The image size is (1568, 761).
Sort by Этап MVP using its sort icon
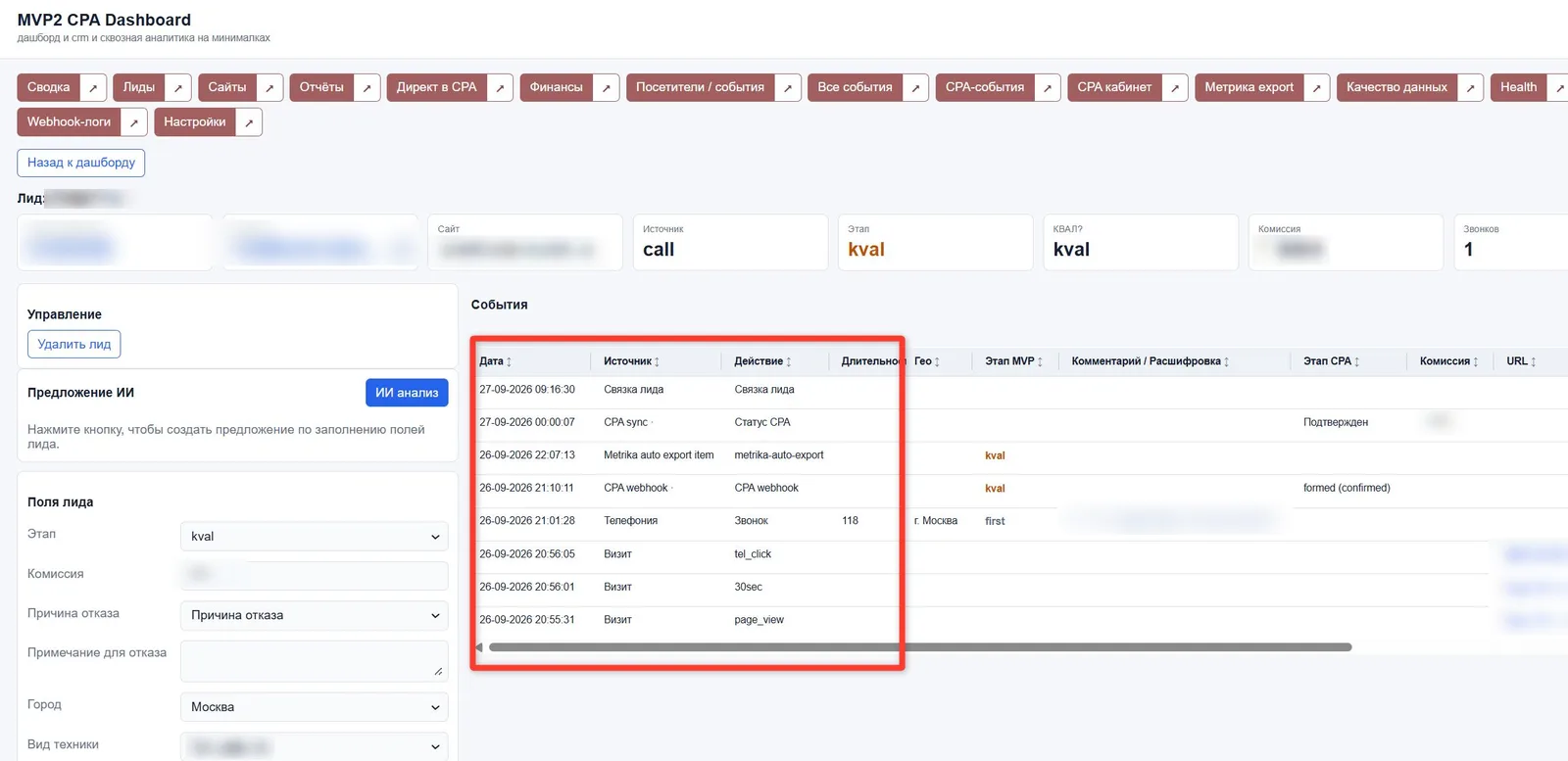(x=1040, y=361)
